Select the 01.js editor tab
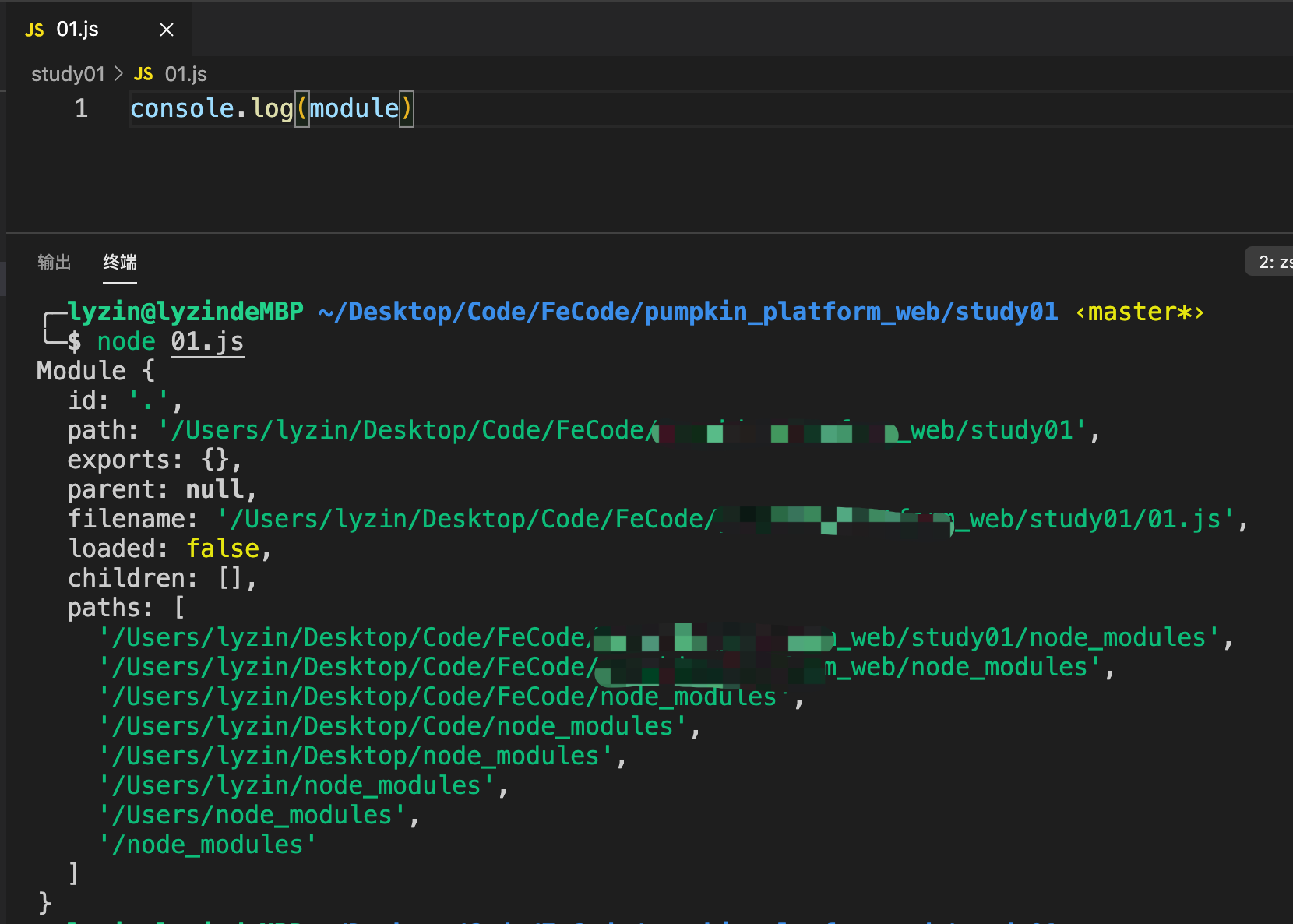The image size is (1293, 924). pyautogui.click(x=99, y=29)
